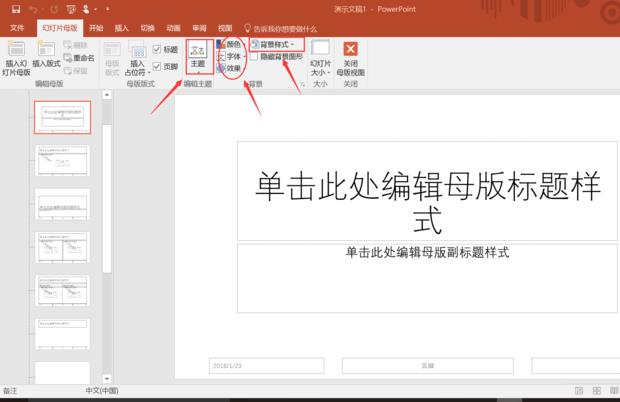Click the Notes (备注) button in status bar
The height and width of the screenshot is (402, 620).
coord(10,391)
